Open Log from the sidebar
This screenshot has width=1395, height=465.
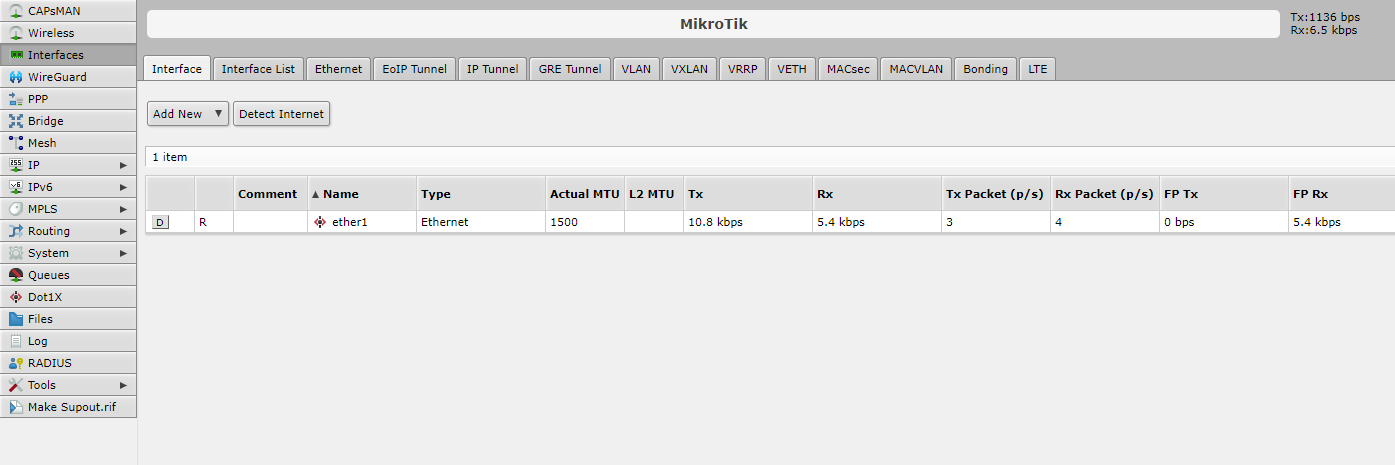pyautogui.click(x=38, y=341)
